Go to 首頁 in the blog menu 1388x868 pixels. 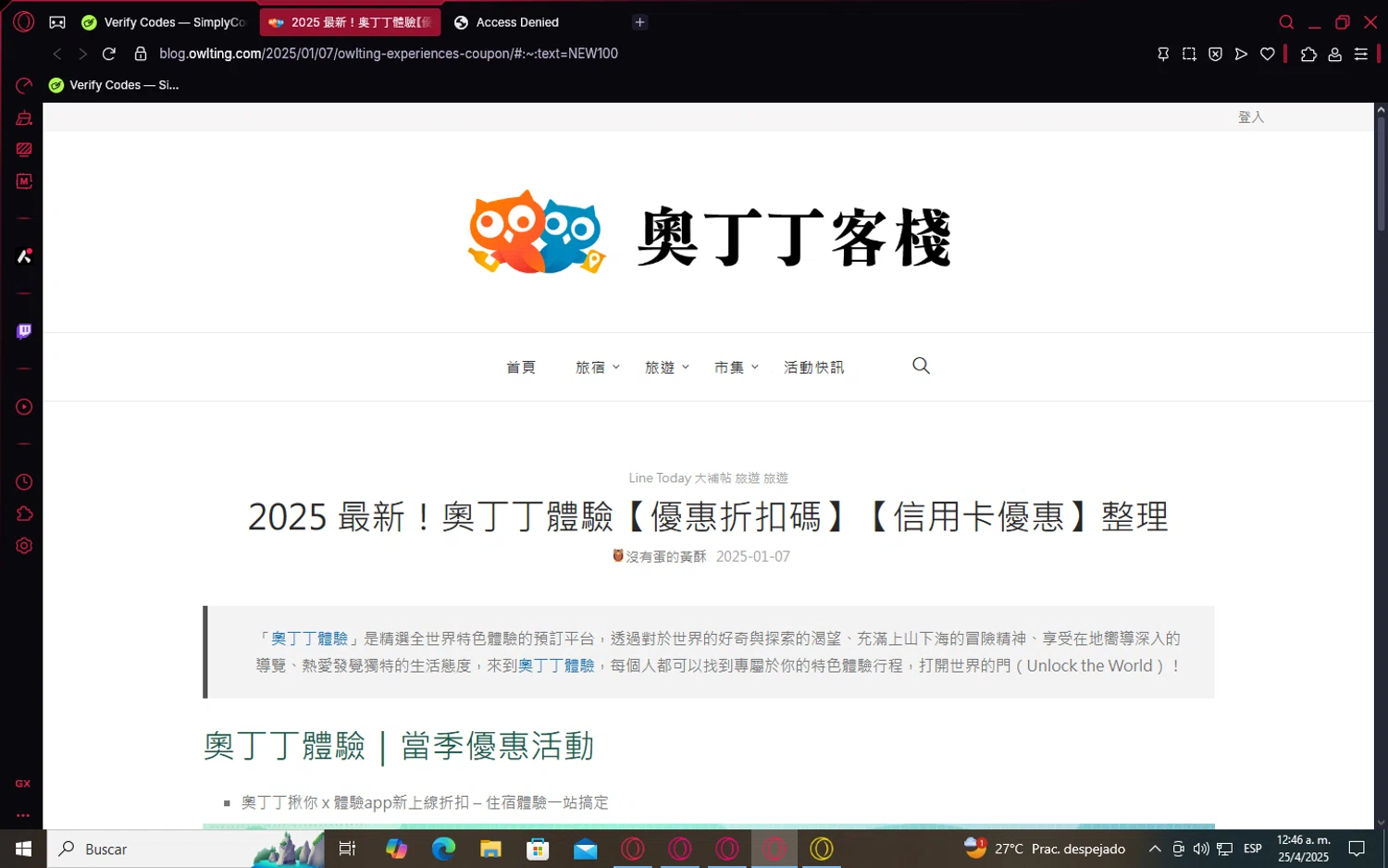point(521,367)
